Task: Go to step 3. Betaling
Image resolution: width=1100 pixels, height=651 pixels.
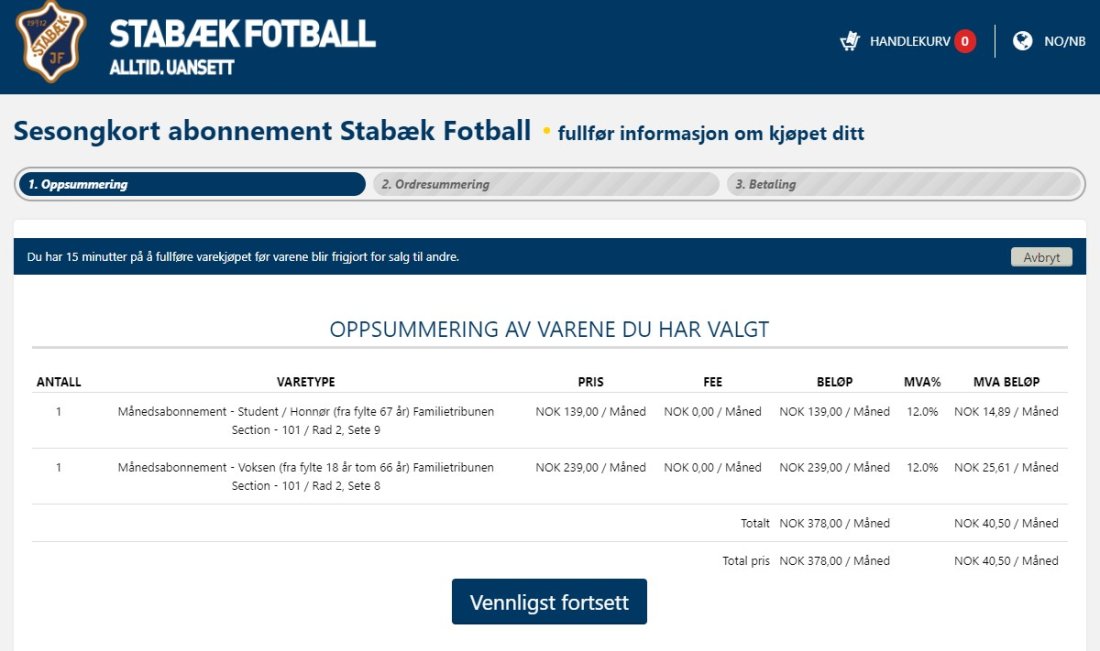Action: coord(904,184)
